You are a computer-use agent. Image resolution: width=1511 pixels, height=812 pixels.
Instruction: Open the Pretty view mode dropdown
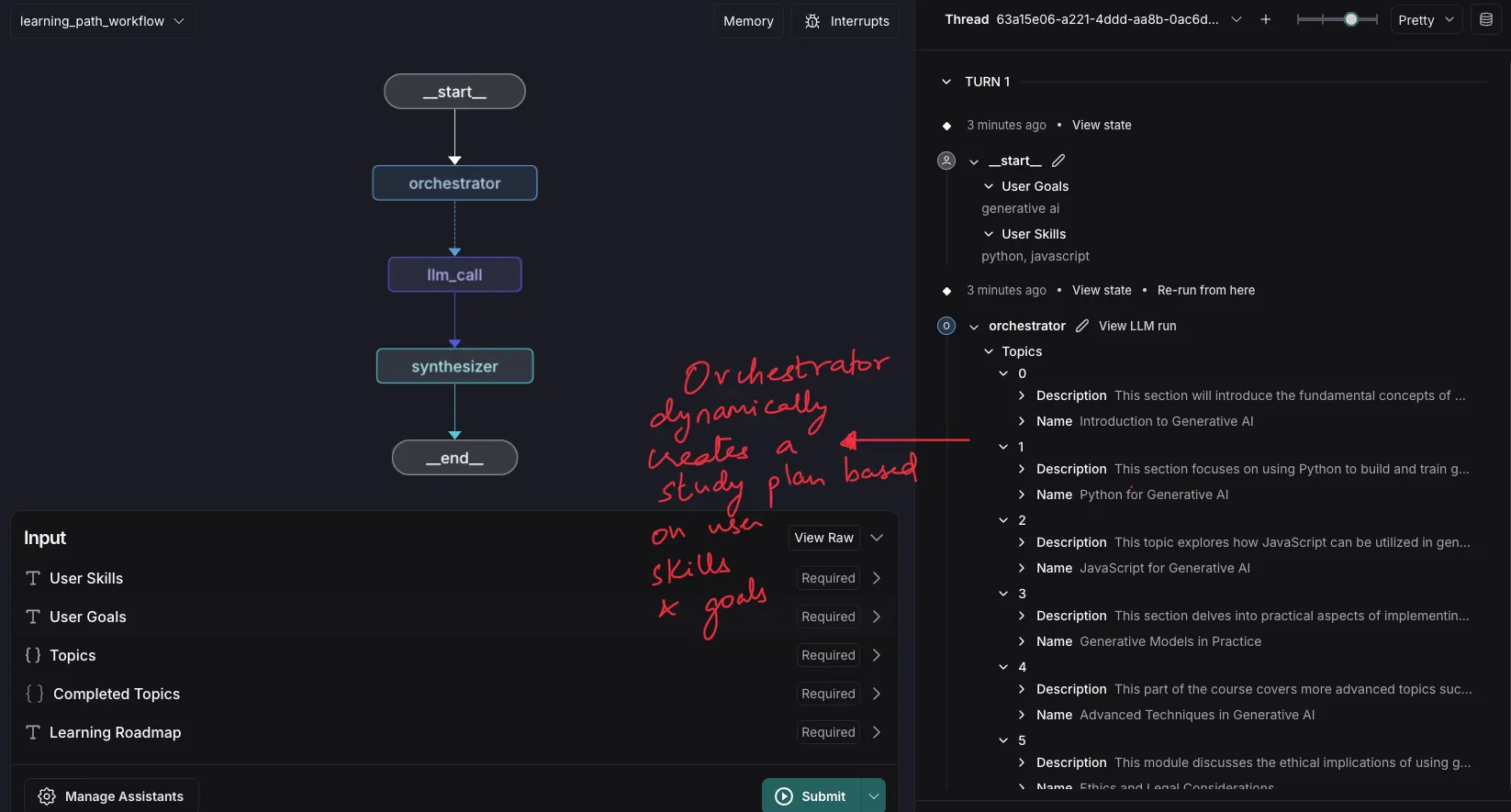click(x=1426, y=20)
